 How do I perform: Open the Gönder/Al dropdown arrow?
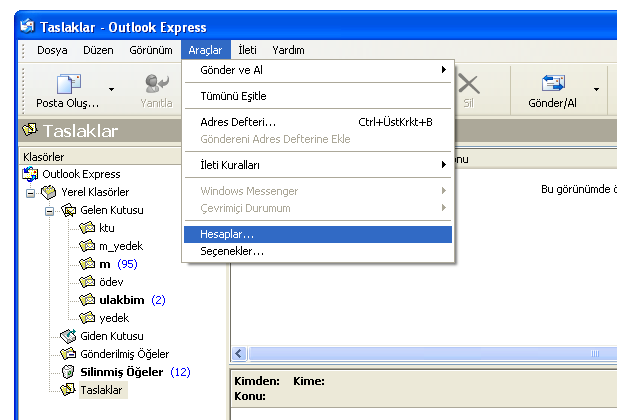(x=596, y=90)
